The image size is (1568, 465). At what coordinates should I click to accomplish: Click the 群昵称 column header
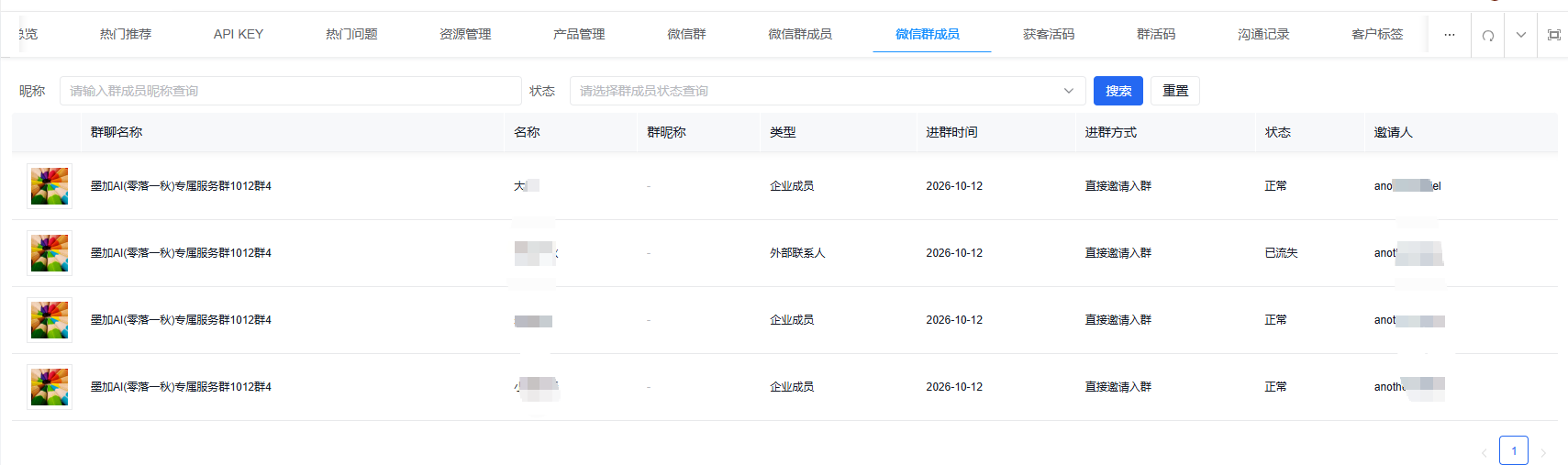tap(666, 132)
